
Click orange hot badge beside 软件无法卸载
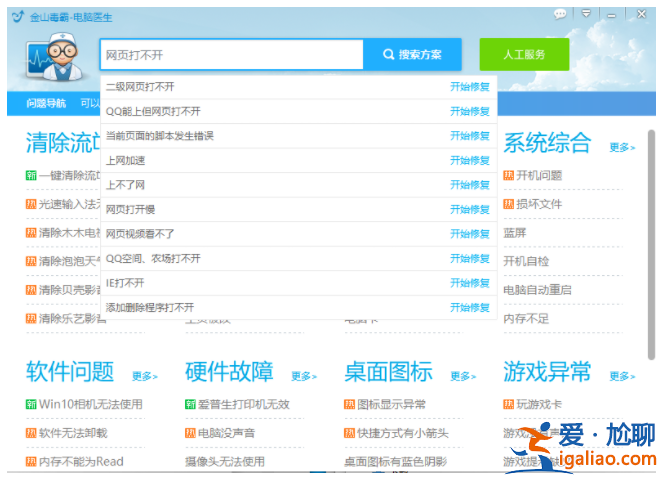coord(31,434)
